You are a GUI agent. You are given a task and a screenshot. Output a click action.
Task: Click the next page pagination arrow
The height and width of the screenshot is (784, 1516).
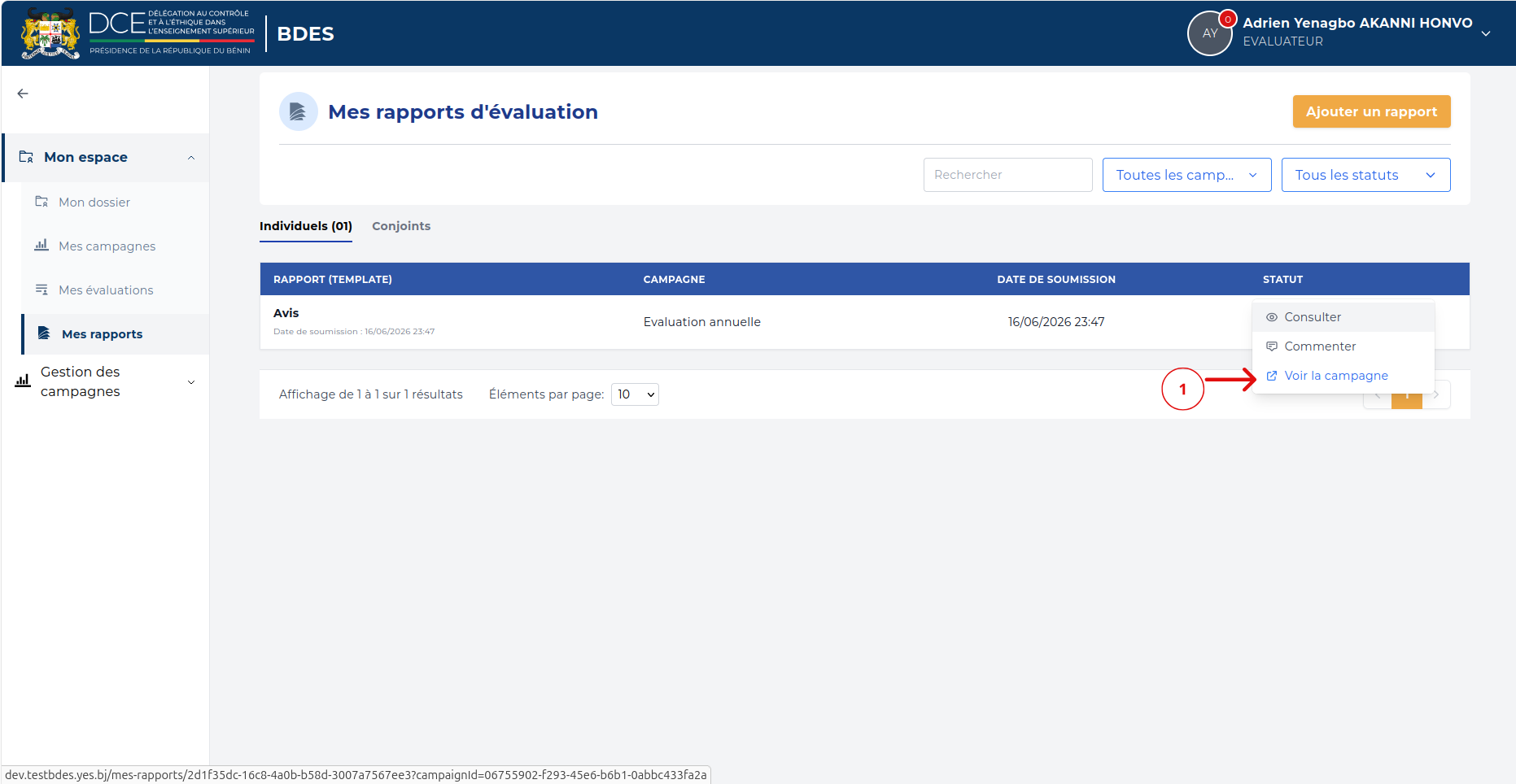(1436, 395)
